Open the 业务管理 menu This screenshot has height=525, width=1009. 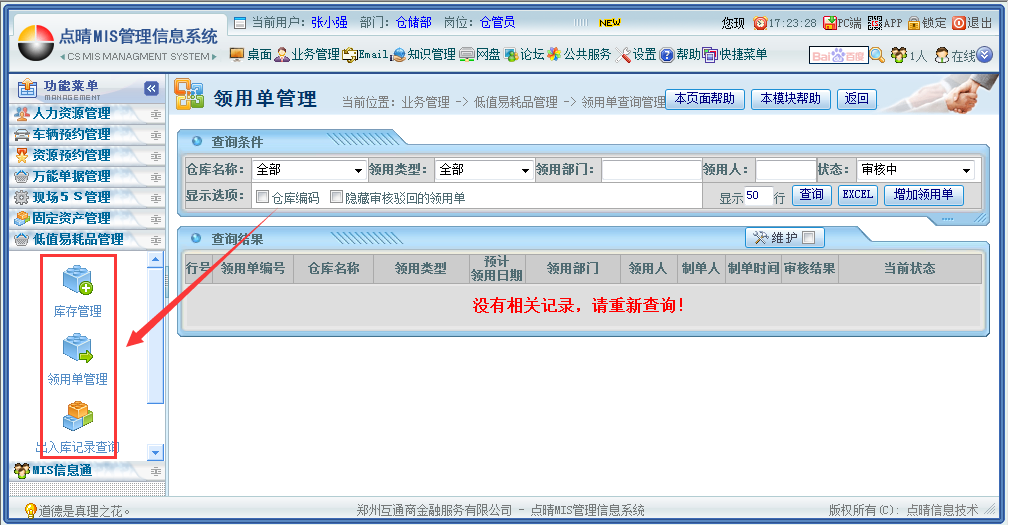[x=307, y=54]
